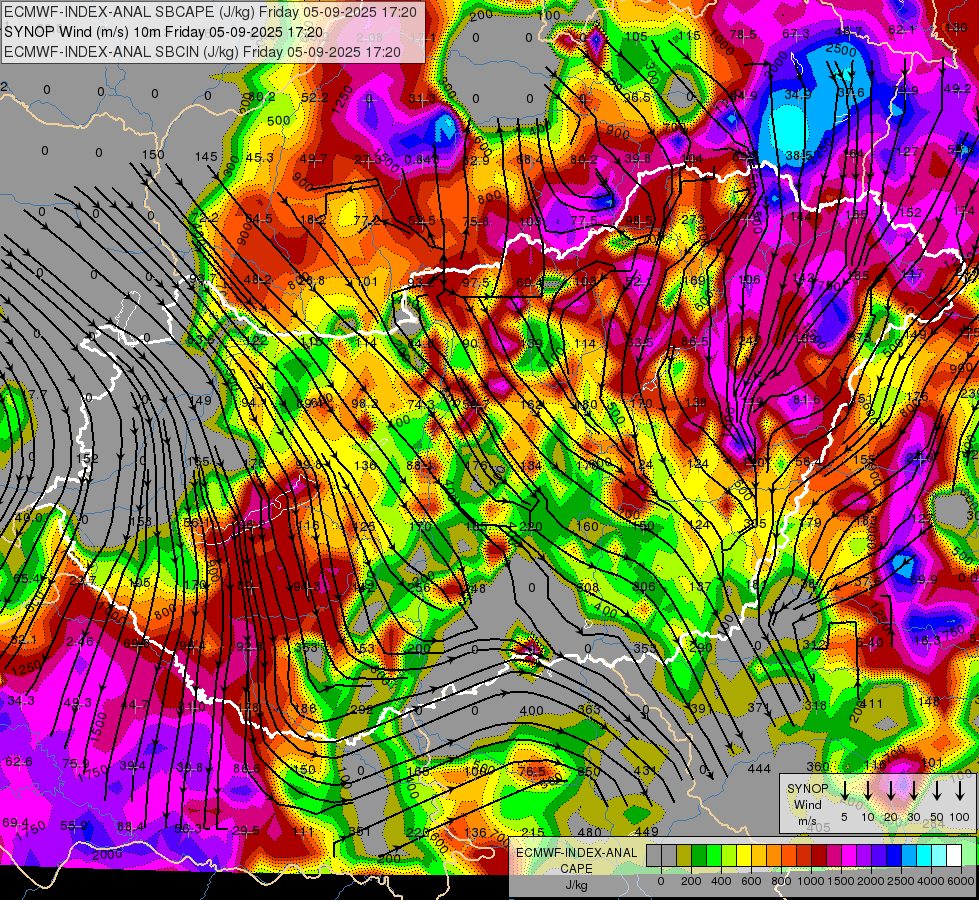Click the 100 m/s wind arrow
The height and width of the screenshot is (900, 979).
[x=960, y=790]
